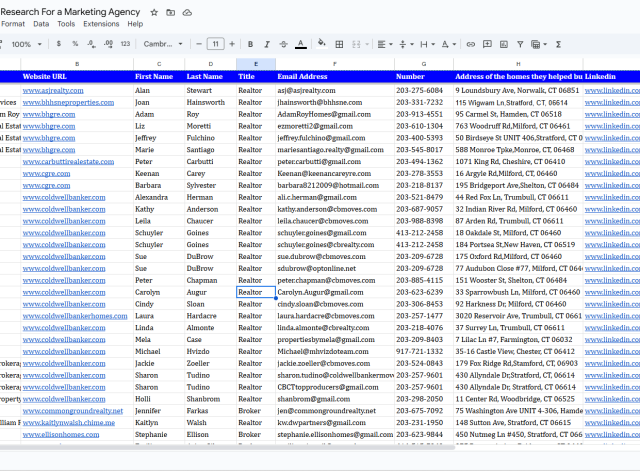Open www.coldwellbankerhomes.com link
This screenshot has height=471, width=640.
click(x=75, y=316)
